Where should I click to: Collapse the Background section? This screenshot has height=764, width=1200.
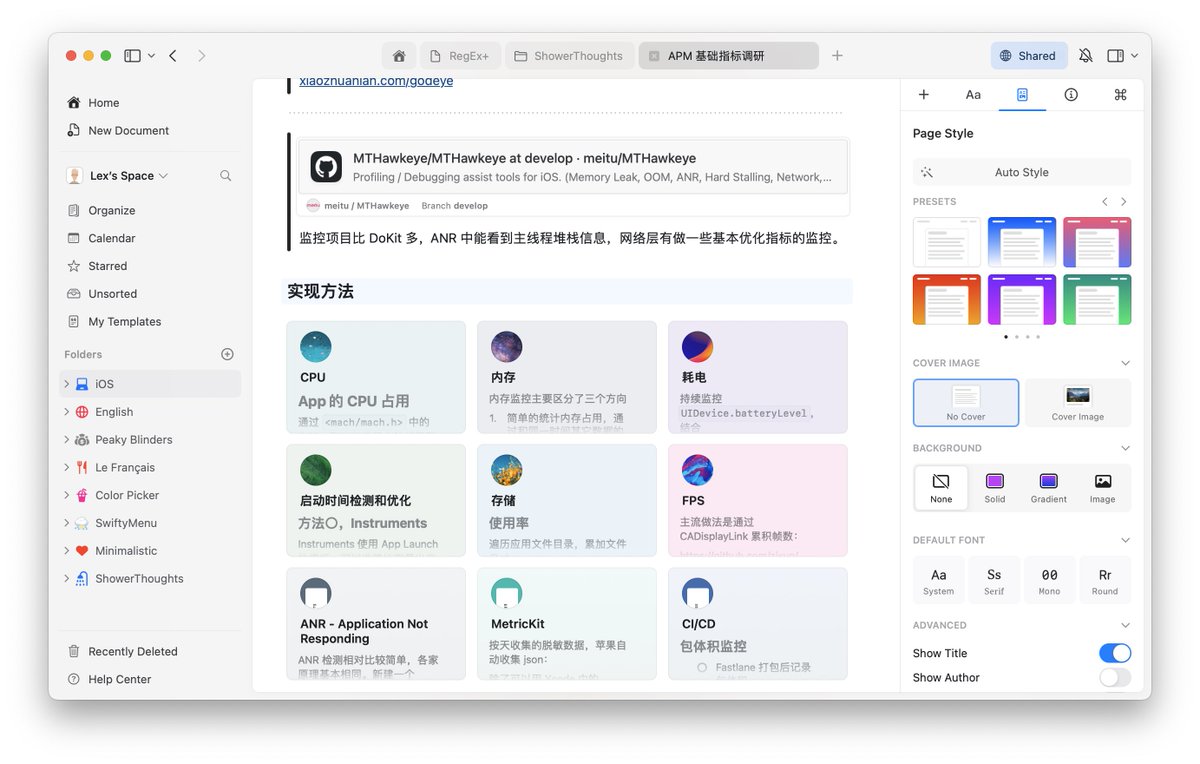[x=1125, y=448]
